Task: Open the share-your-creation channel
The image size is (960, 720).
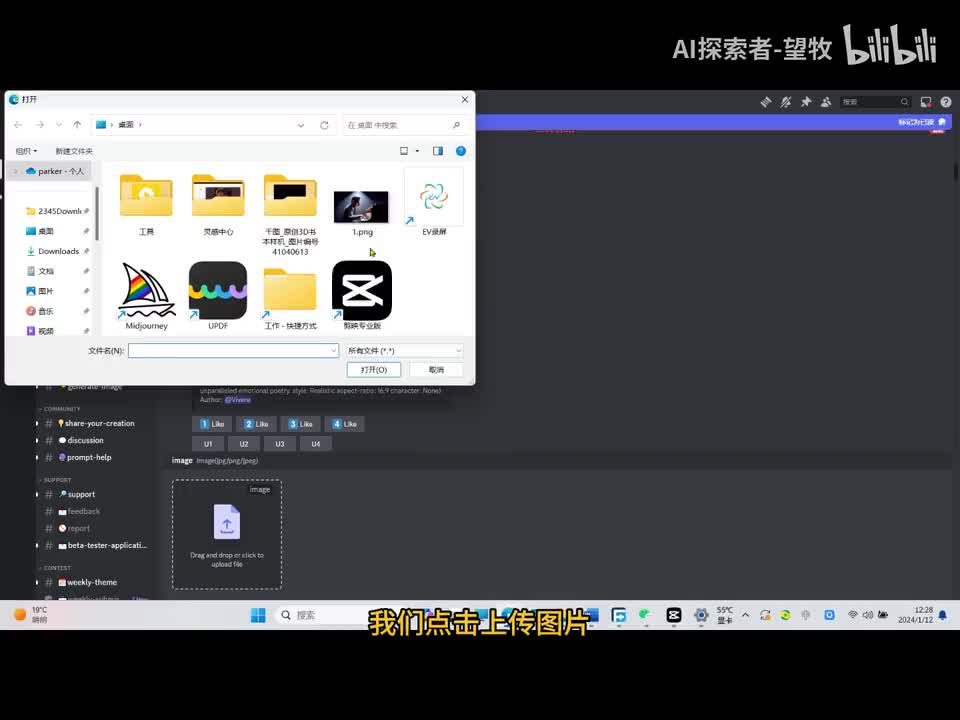Action: point(100,423)
